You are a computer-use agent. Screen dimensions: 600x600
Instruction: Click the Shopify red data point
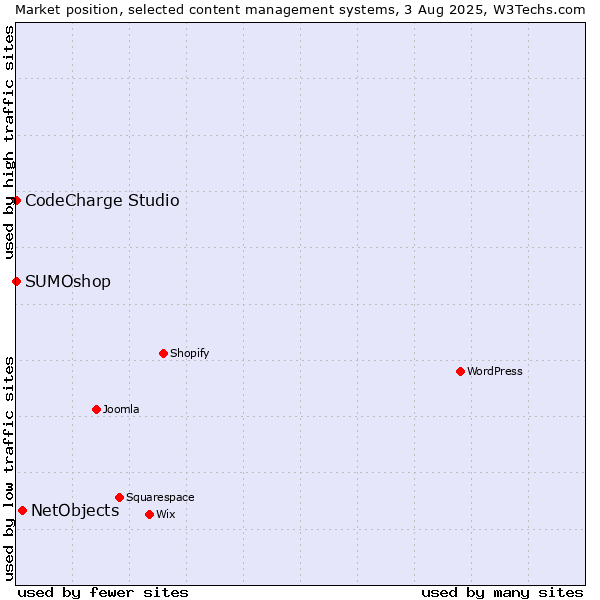coord(163,353)
